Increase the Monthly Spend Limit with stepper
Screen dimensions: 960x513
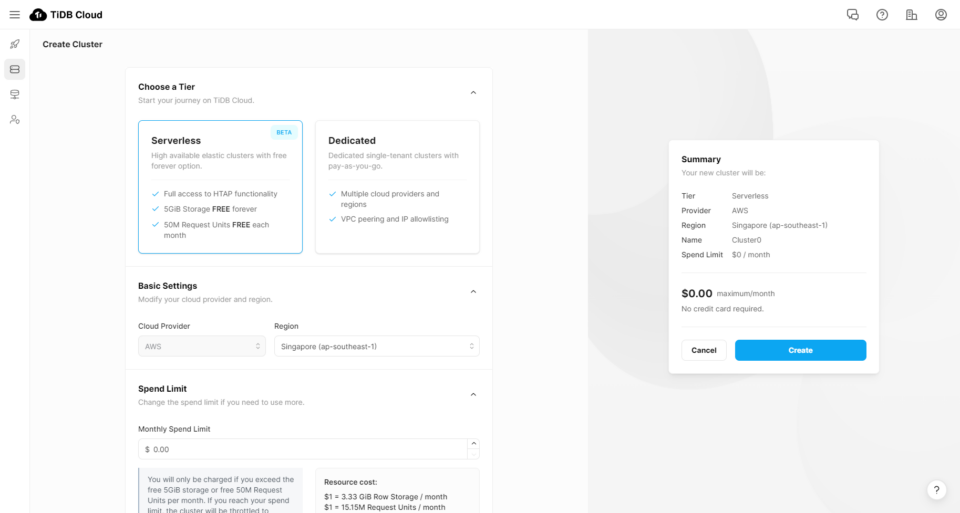coord(474,444)
